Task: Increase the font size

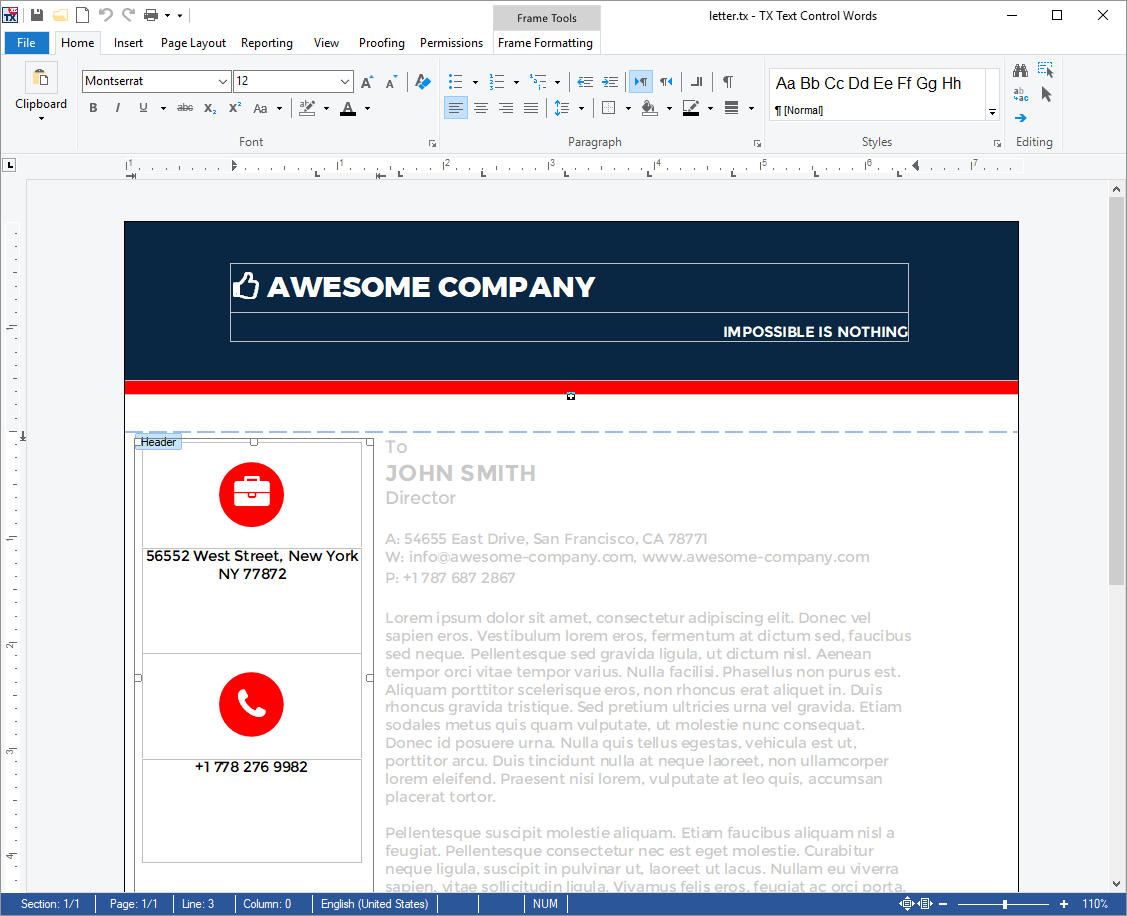Action: coord(367,82)
